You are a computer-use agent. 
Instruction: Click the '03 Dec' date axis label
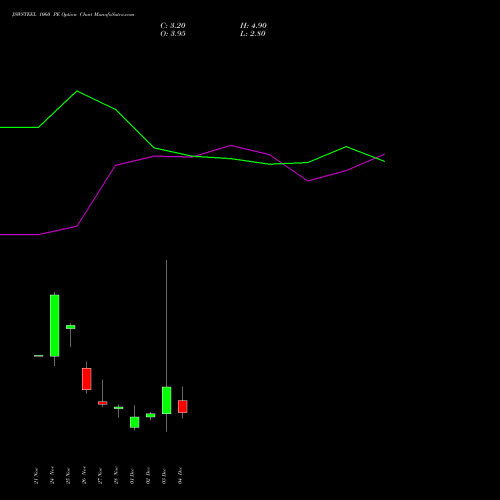coord(164,476)
